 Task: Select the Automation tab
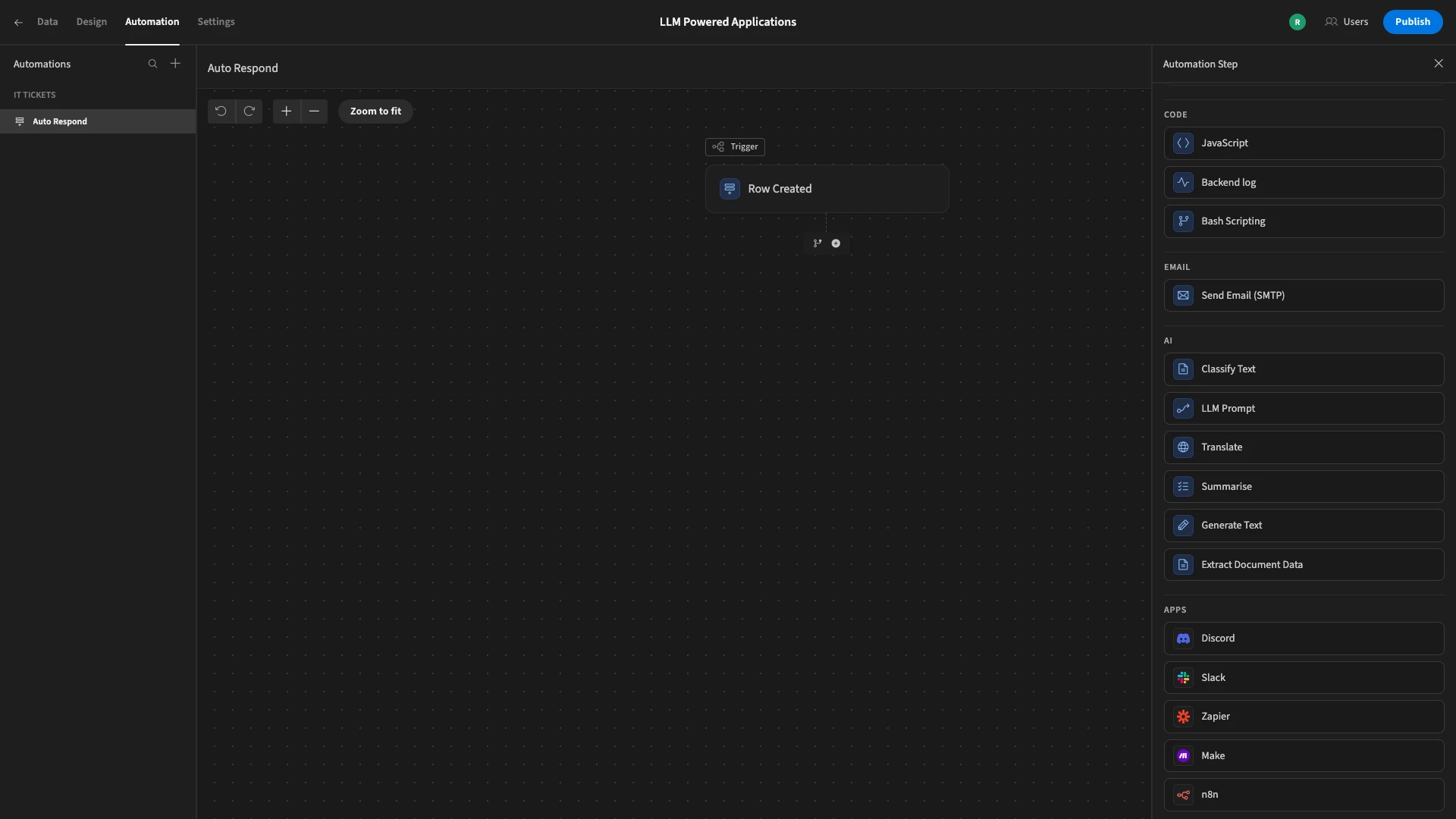[152, 22]
